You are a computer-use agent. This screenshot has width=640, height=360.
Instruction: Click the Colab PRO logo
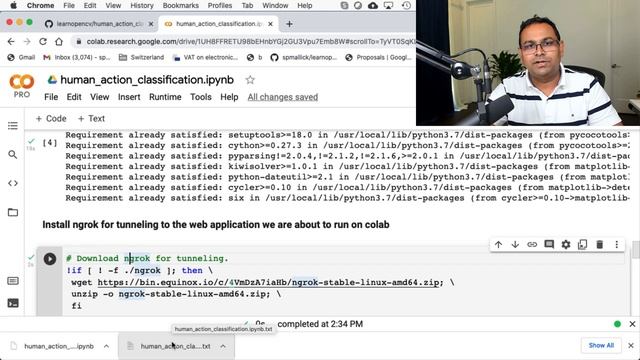click(x=22, y=86)
